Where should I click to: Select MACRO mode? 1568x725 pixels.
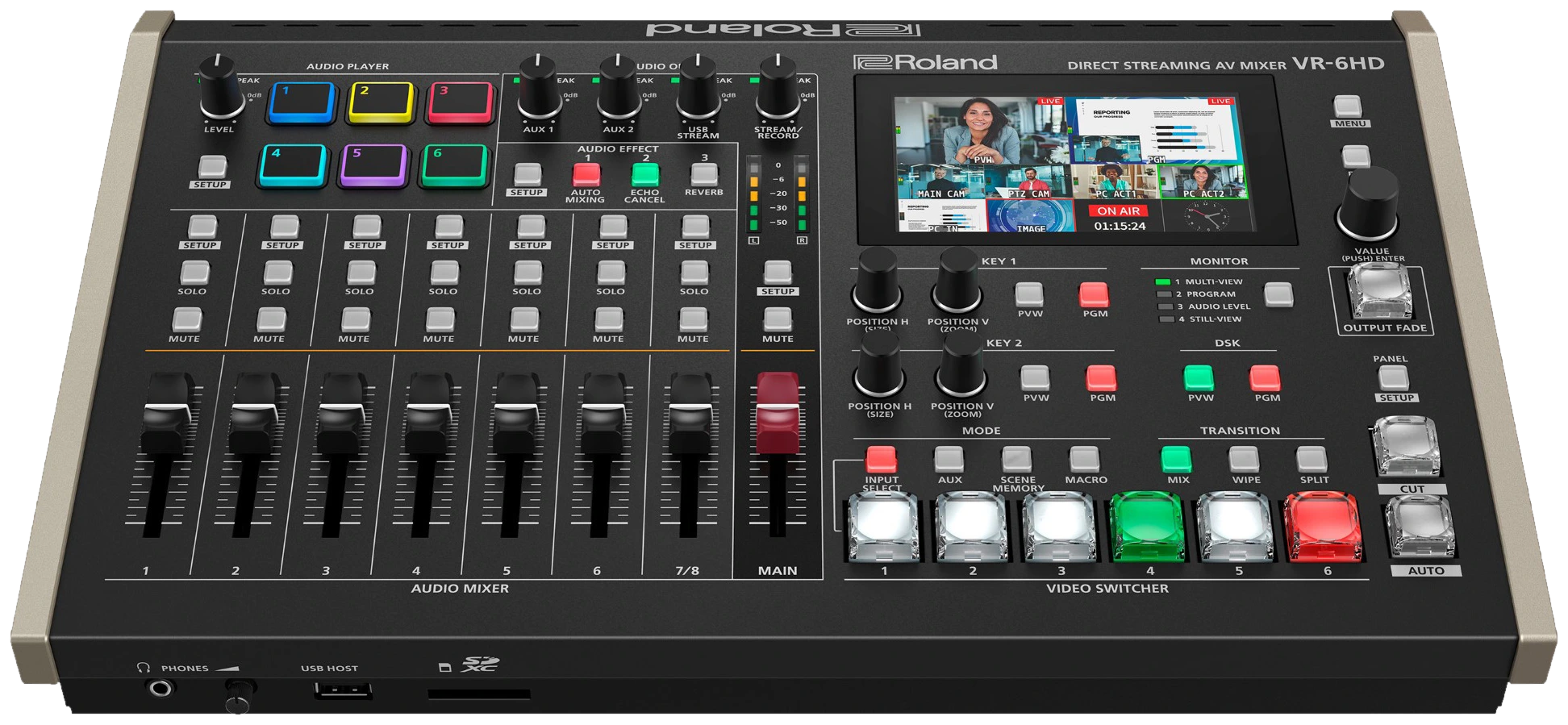[x=1084, y=459]
